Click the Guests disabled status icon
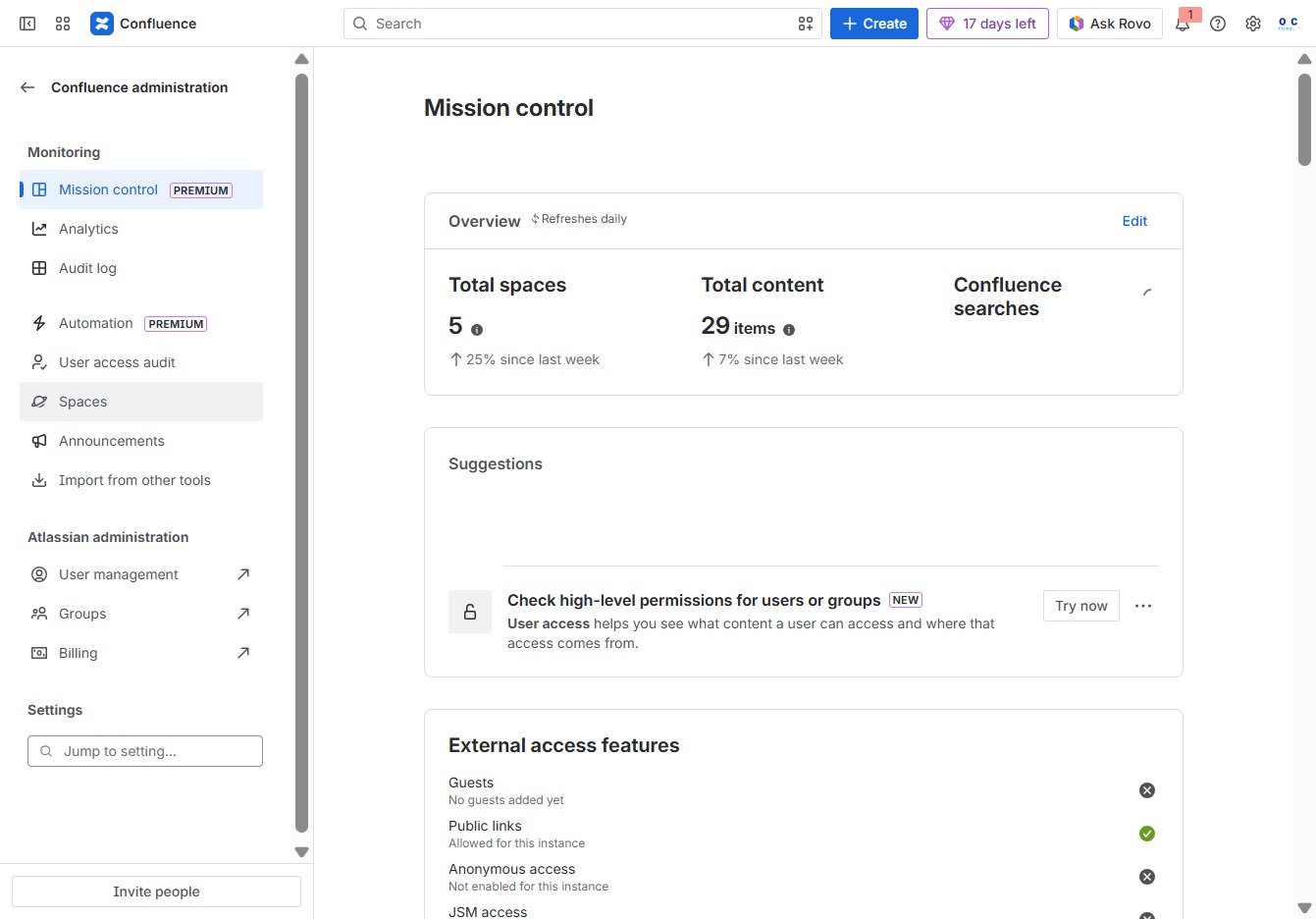 (1147, 790)
